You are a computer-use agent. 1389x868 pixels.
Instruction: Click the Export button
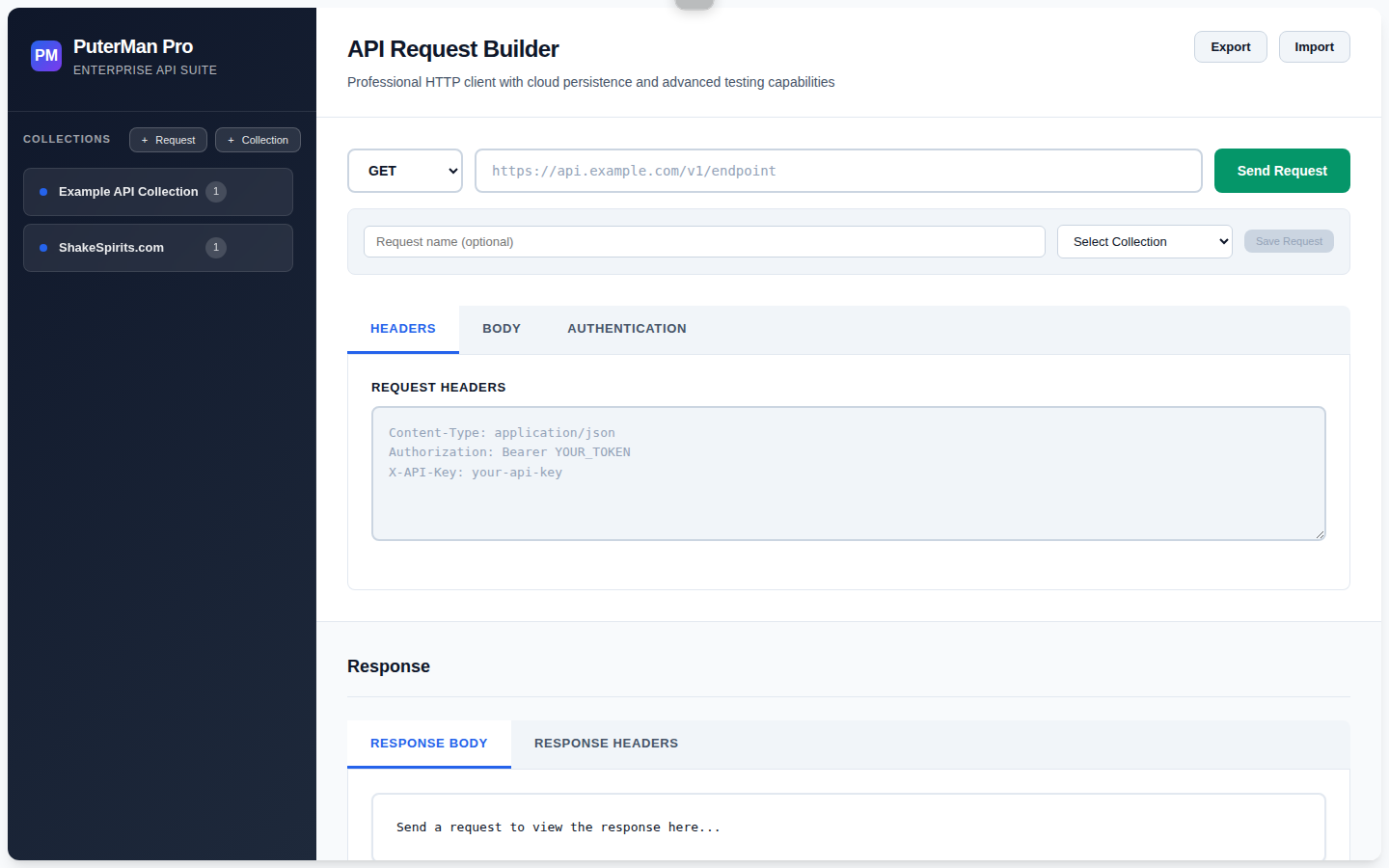[x=1231, y=47]
